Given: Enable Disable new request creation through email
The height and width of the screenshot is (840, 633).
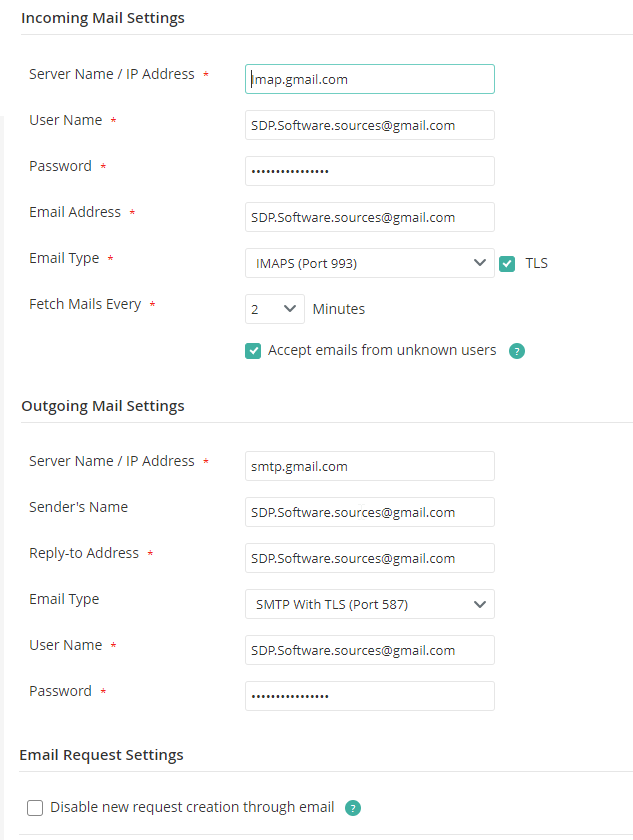Looking at the screenshot, I should (35, 808).
